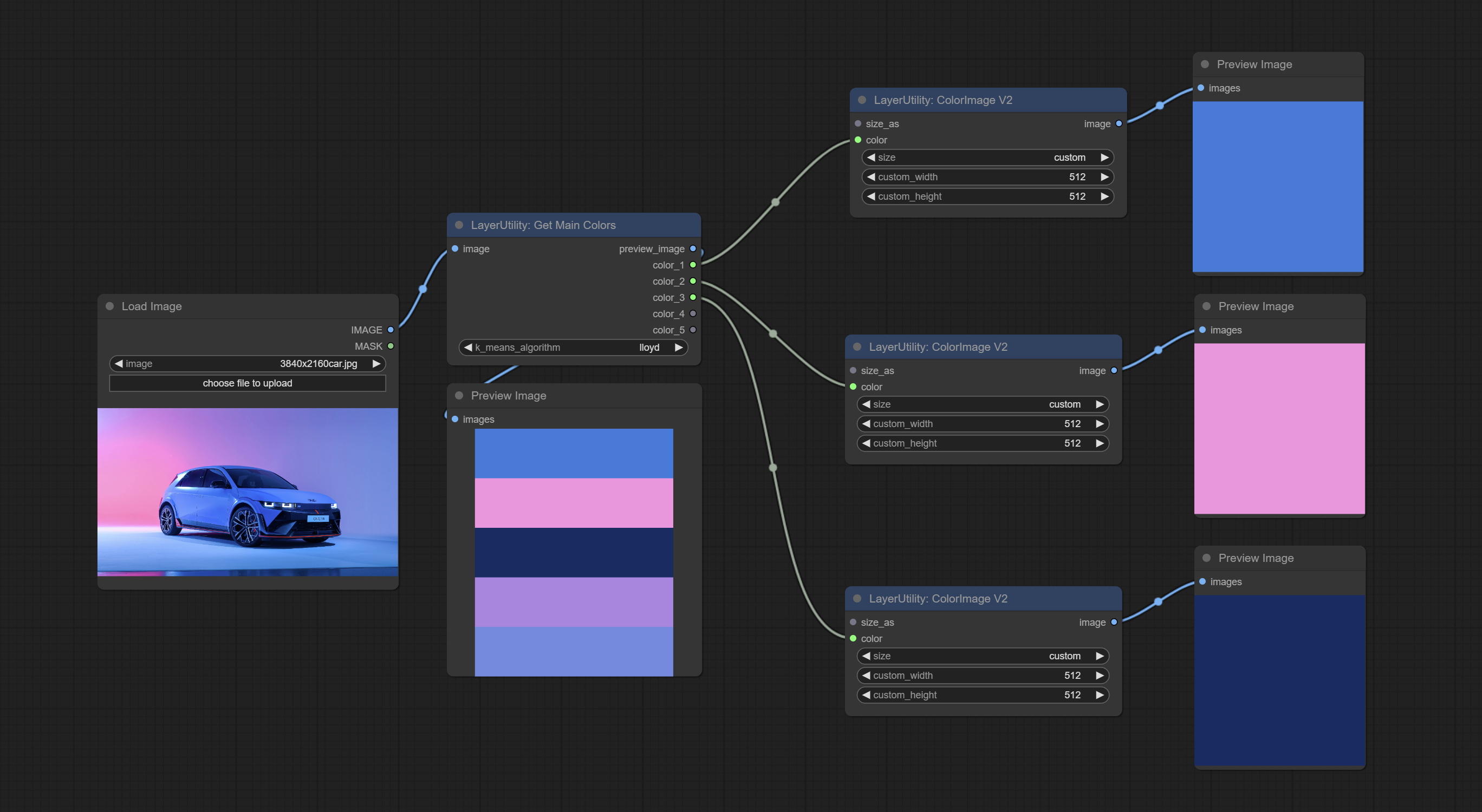This screenshot has height=812, width=1482.
Task: Click the color_4 output socket
Action: pyautogui.click(x=693, y=314)
